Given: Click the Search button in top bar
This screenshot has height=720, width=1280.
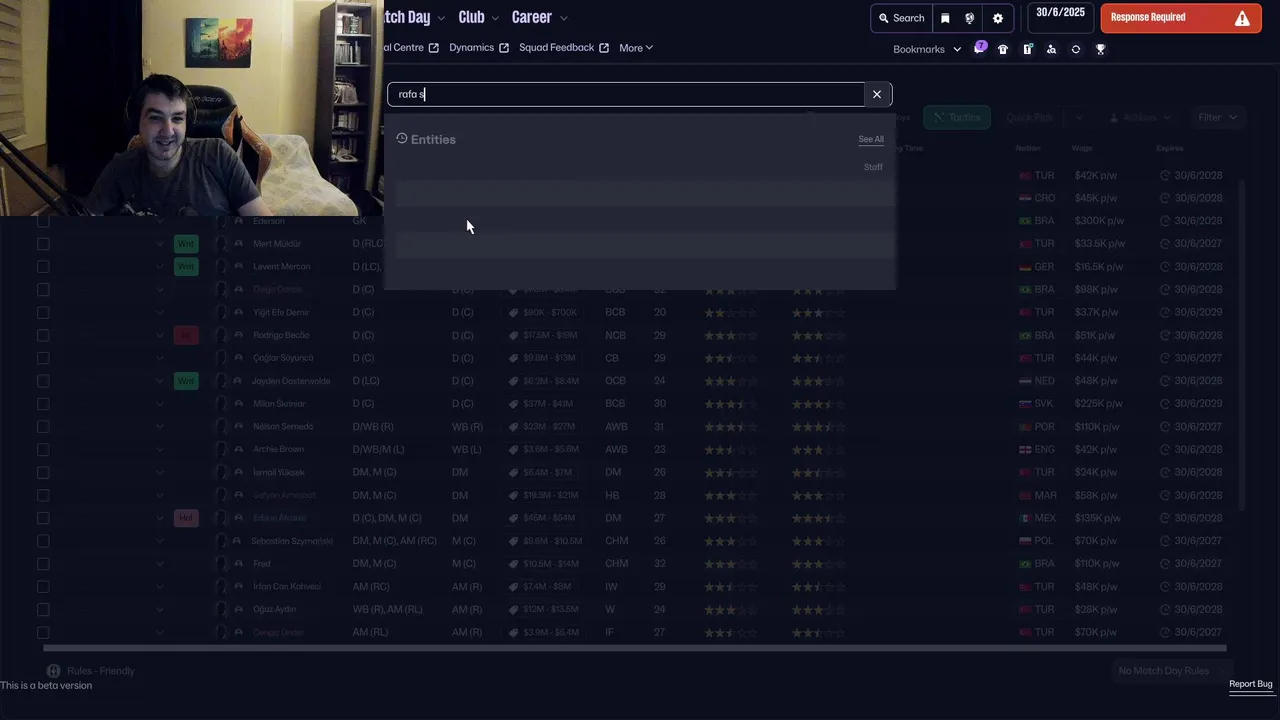Looking at the screenshot, I should [x=901, y=18].
